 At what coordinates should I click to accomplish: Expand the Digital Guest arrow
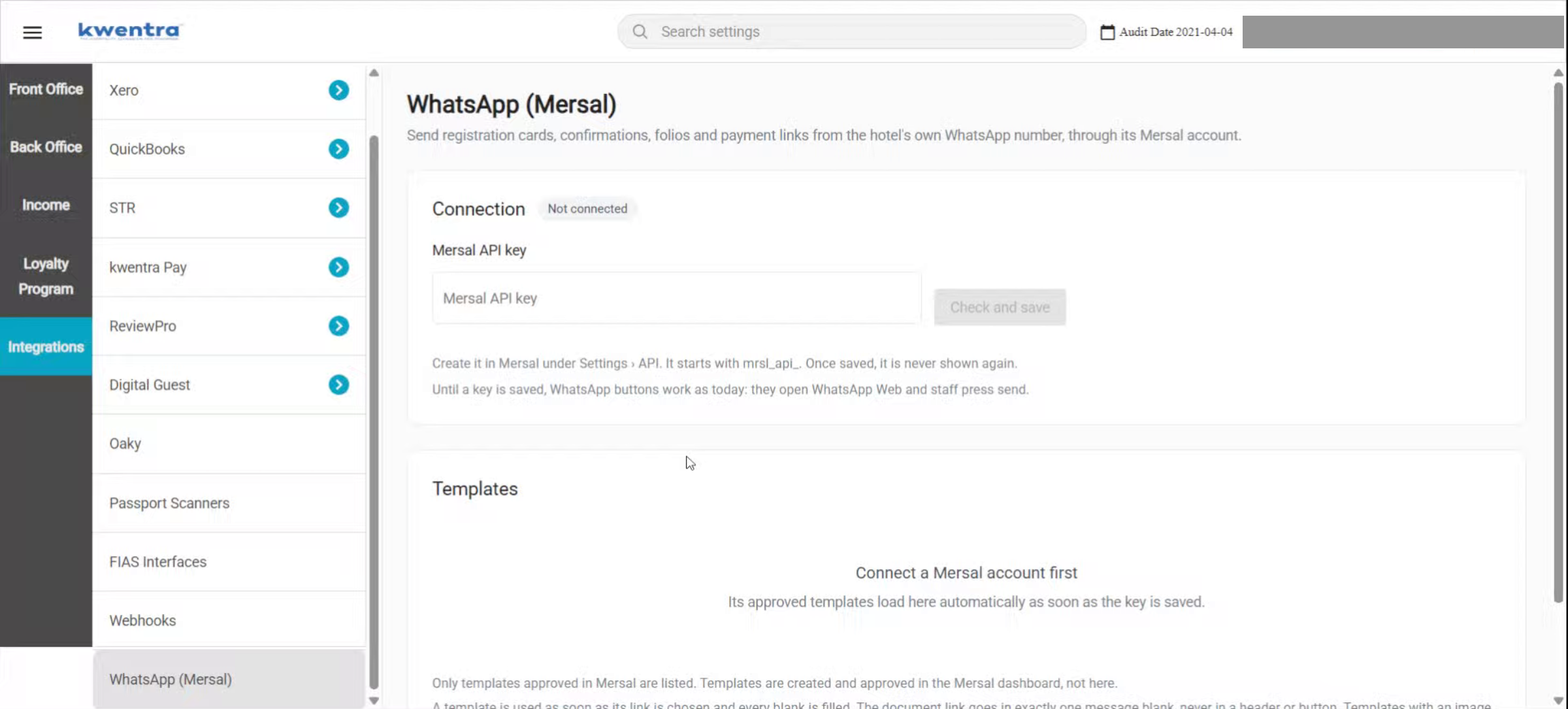click(x=338, y=385)
